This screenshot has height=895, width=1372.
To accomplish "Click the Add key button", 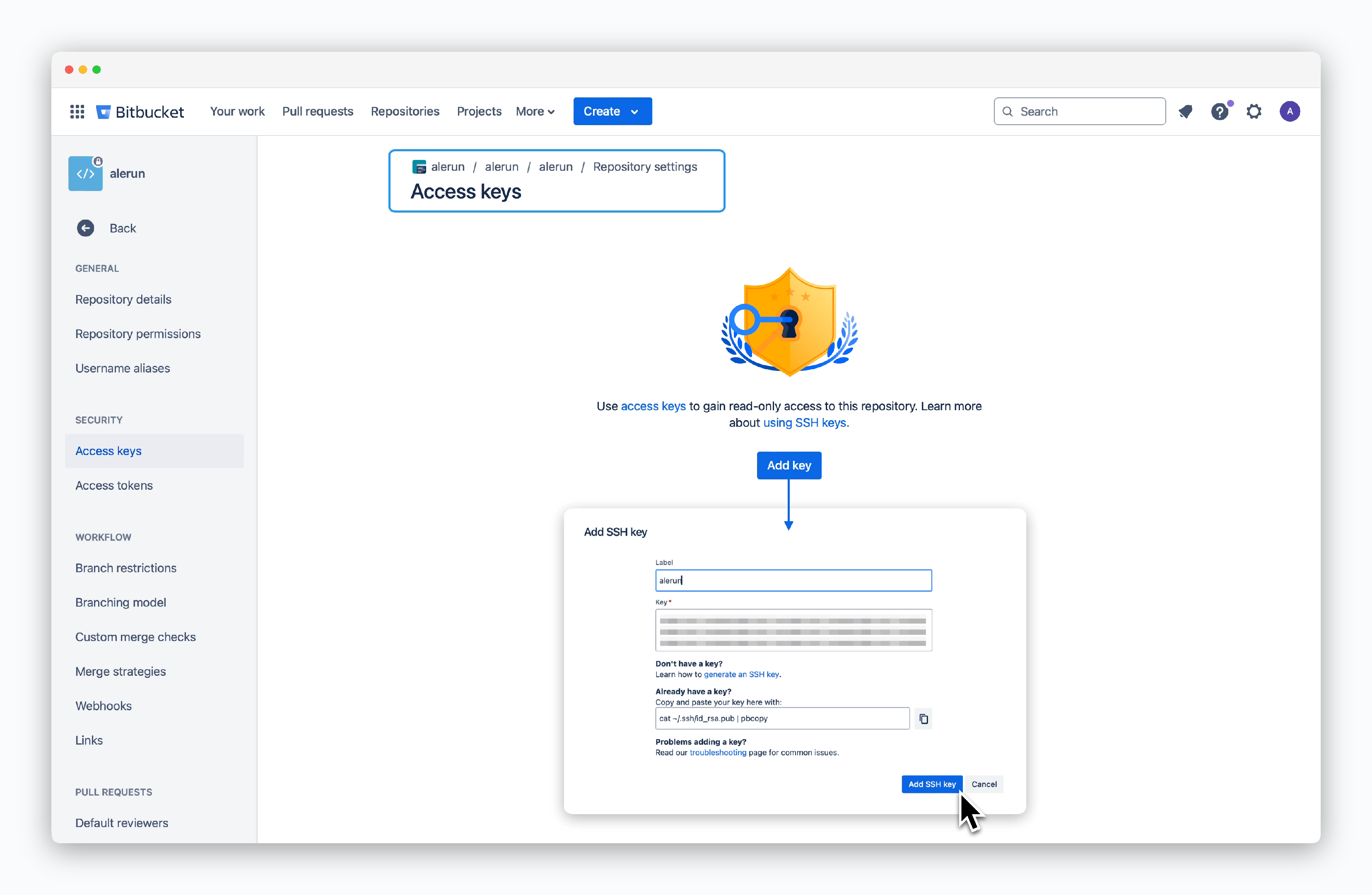I will click(788, 465).
